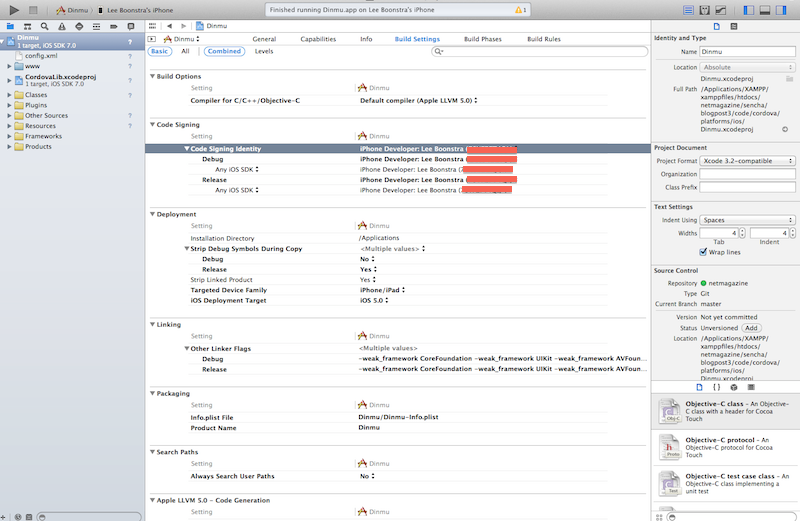
Task: Select config.xml in the navigator
Action: (41, 56)
